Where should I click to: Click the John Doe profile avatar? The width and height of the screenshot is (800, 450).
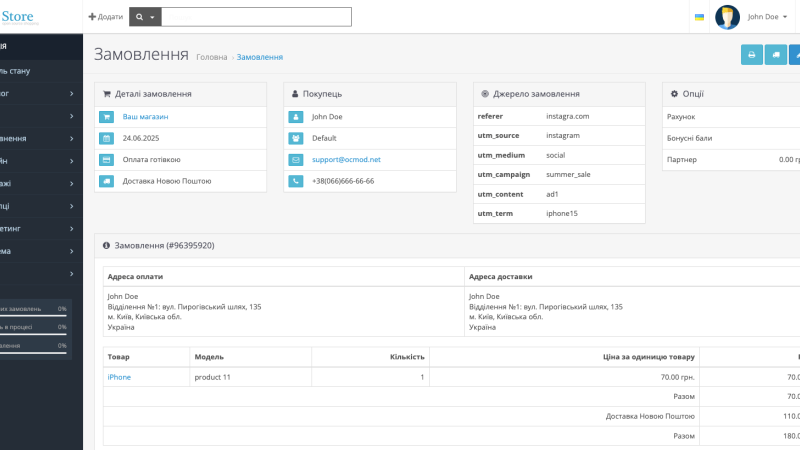(728, 17)
